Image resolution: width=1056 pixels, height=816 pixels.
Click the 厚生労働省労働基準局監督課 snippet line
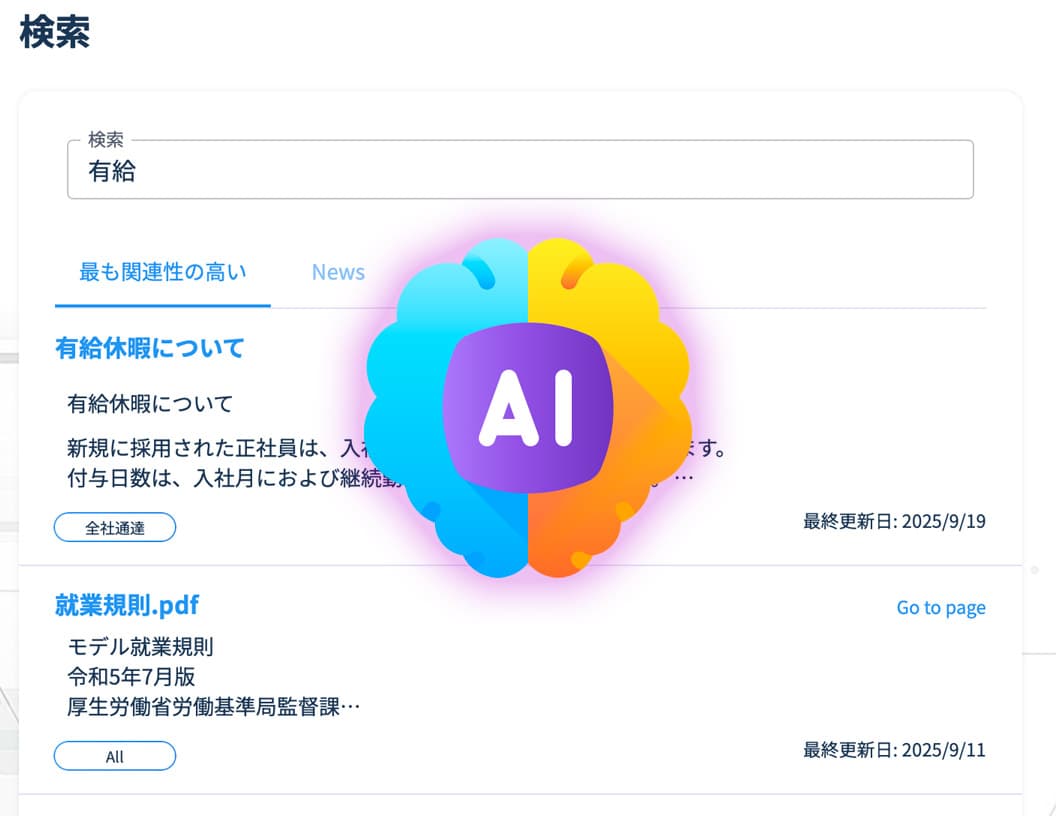(213, 707)
